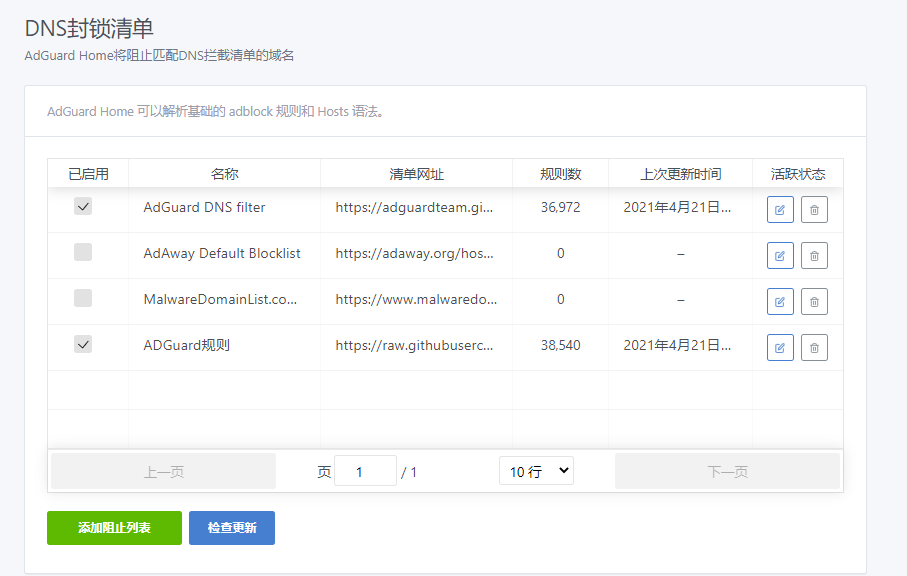
Task: Delete the AdAway Default Blocklist entry
Action: [x=814, y=256]
